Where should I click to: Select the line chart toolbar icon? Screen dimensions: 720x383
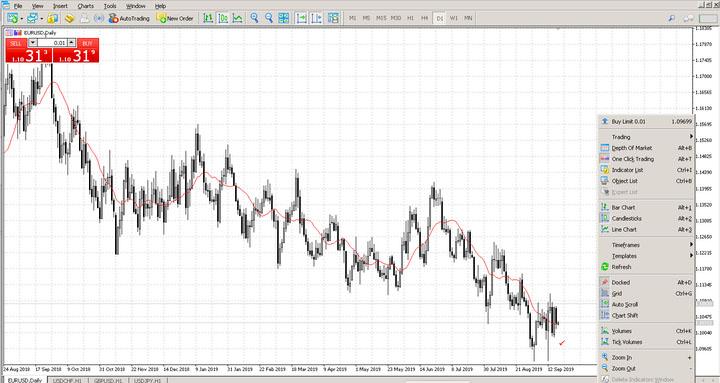237,18
